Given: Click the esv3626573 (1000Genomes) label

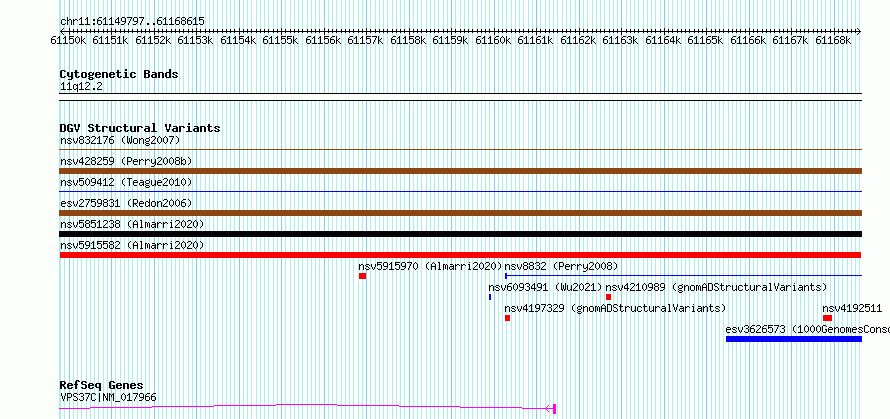Looking at the screenshot, I should (x=807, y=329).
